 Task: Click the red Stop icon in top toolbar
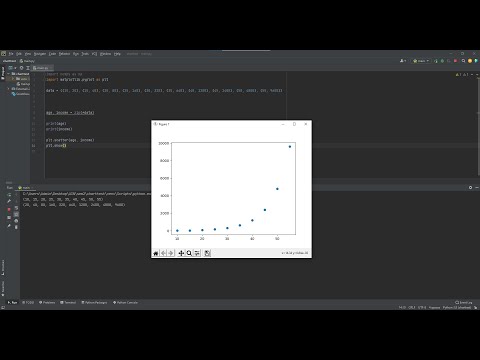[456, 61]
